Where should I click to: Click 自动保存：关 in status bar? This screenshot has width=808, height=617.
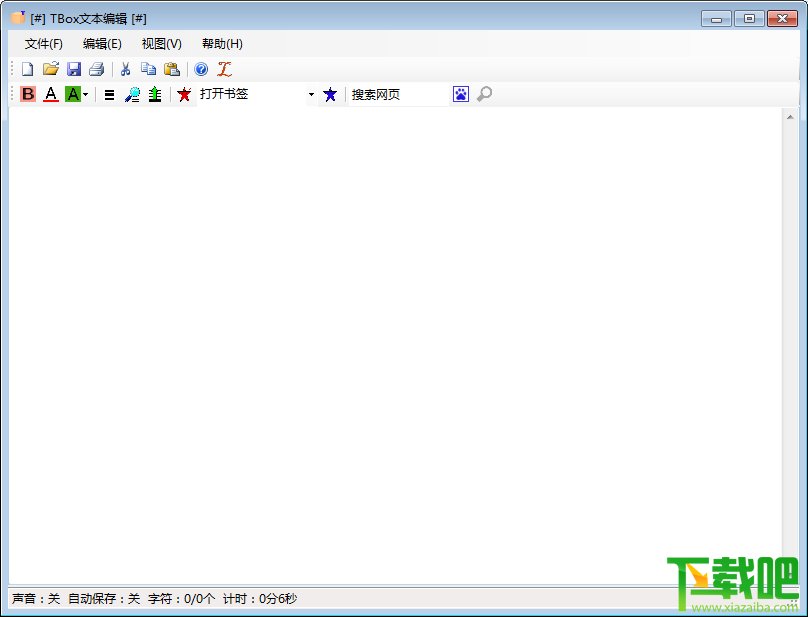click(104, 599)
